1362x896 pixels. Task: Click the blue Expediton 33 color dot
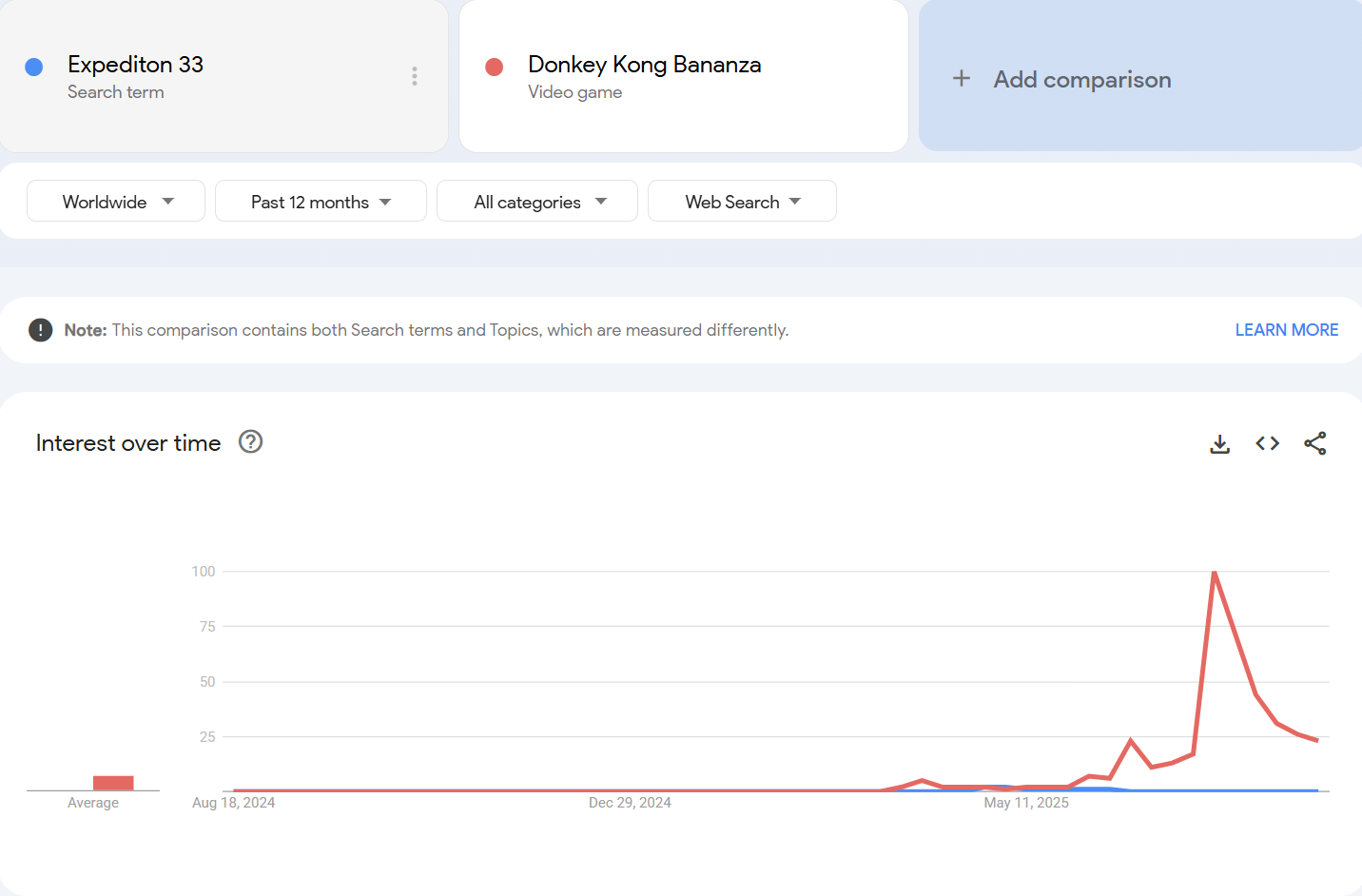[34, 67]
